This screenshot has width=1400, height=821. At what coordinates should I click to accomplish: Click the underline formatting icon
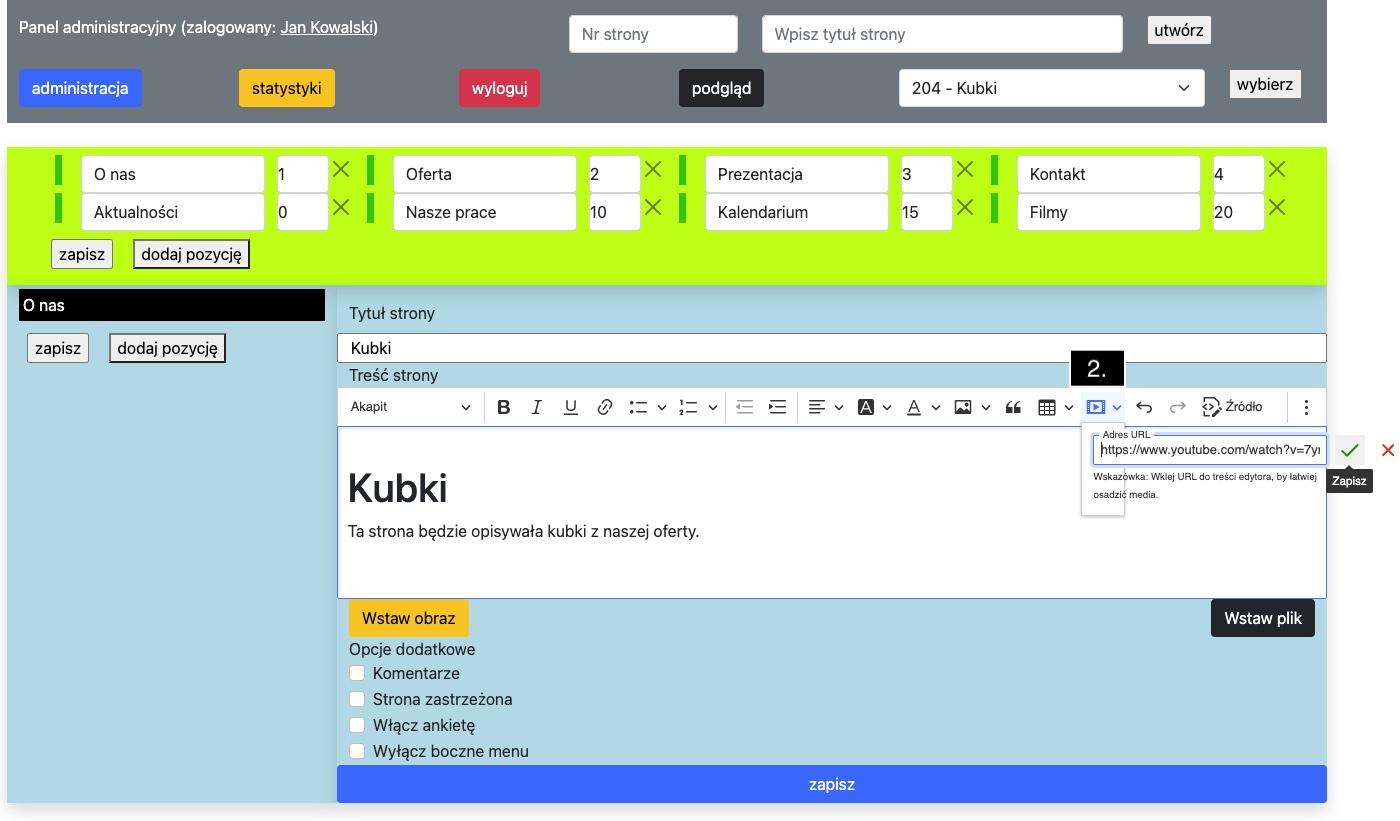click(571, 407)
